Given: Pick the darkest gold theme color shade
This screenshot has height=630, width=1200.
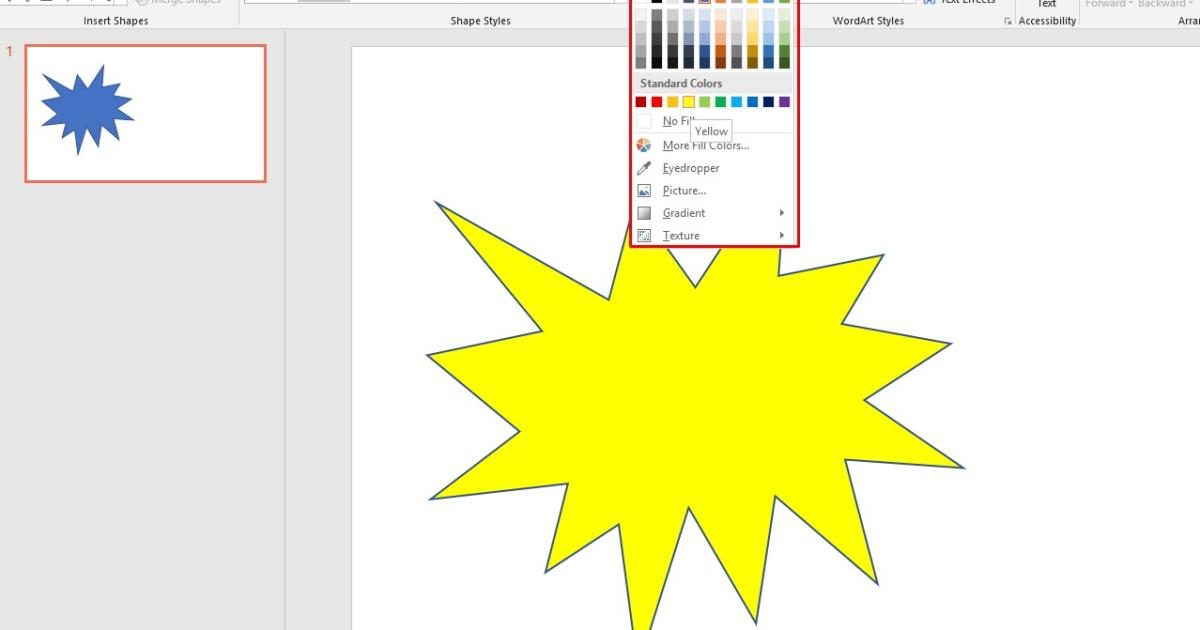Looking at the screenshot, I should click(x=752, y=62).
